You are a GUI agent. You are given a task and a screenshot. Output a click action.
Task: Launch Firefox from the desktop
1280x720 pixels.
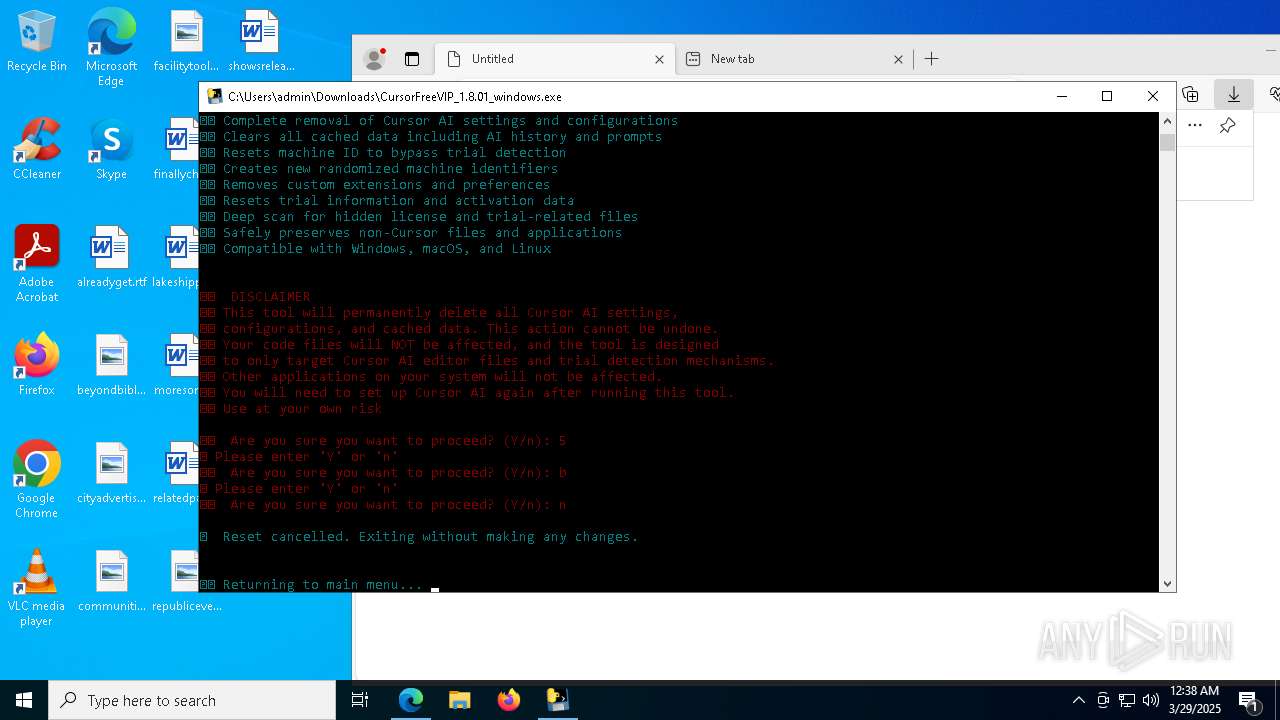[36, 366]
